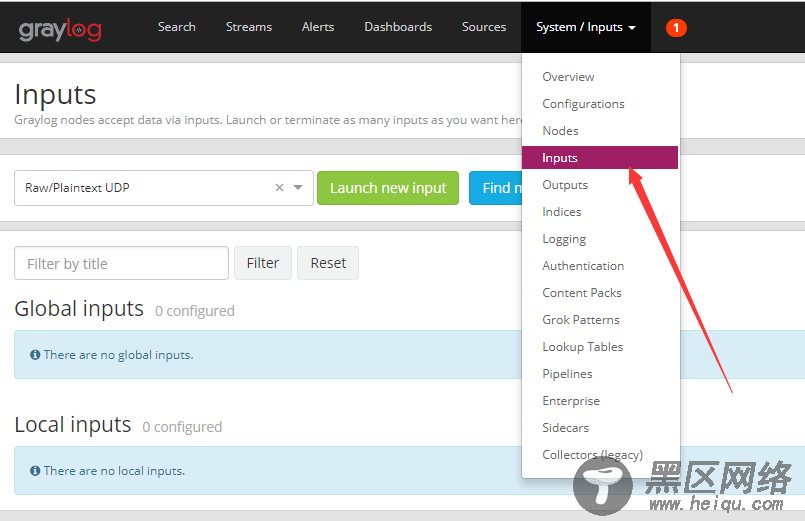Screen dimensions: 805x521
Task: Click 'There are no global inputs.' message
Action: coord(119,355)
